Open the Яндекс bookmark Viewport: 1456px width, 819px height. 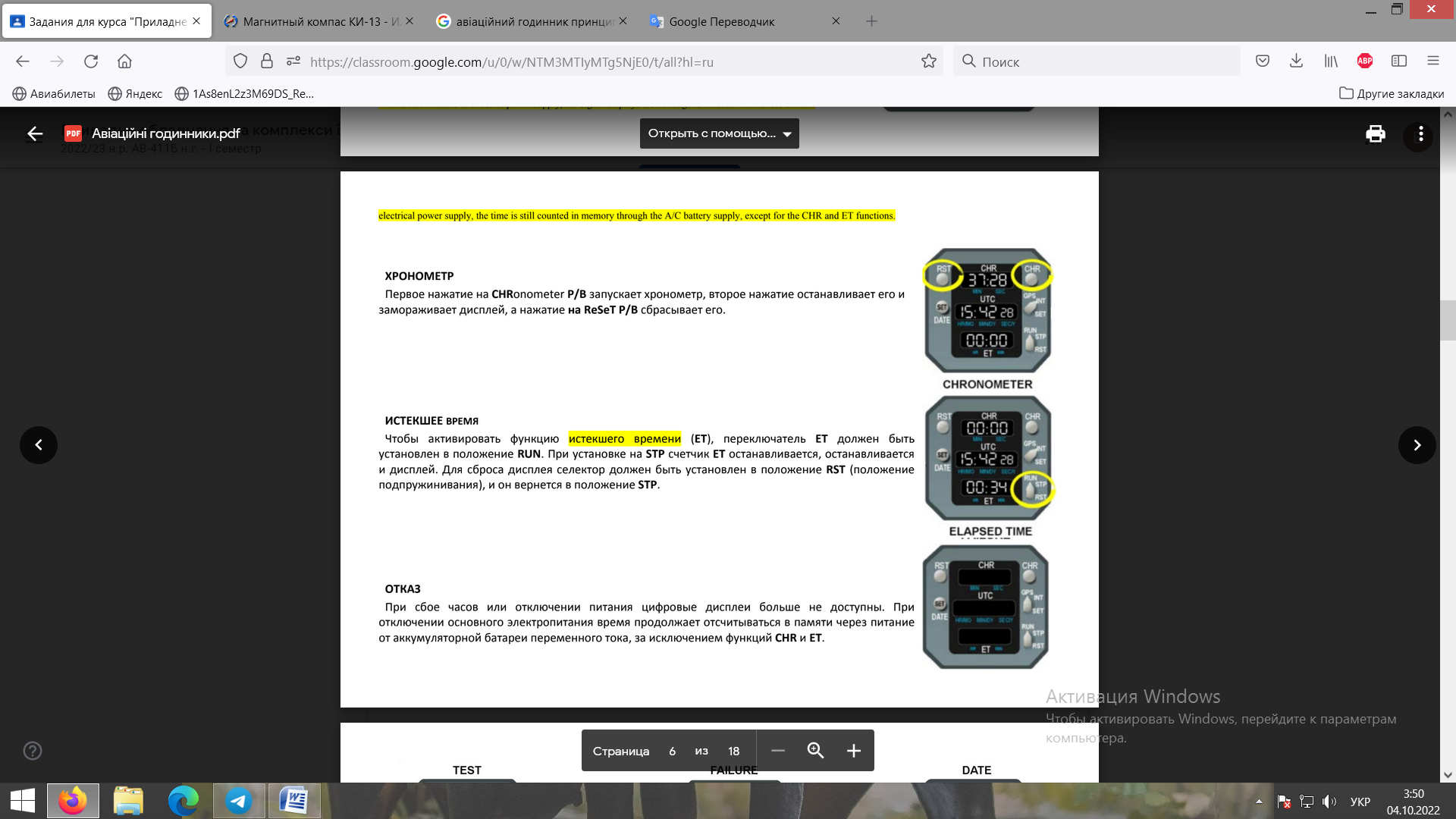(135, 94)
